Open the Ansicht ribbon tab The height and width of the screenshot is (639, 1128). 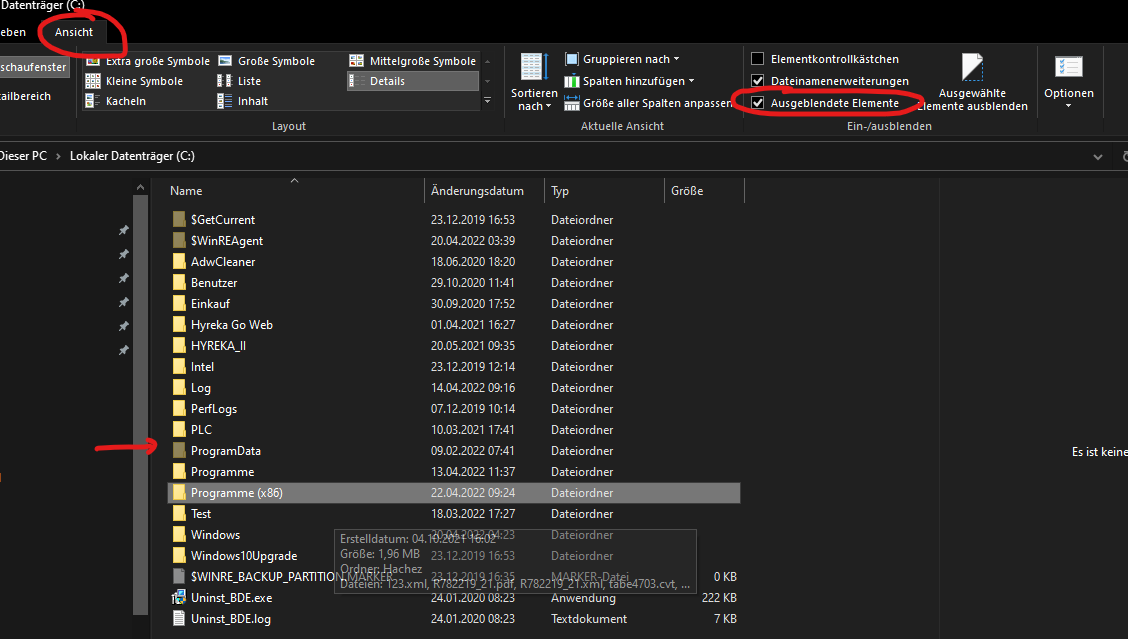(x=74, y=32)
